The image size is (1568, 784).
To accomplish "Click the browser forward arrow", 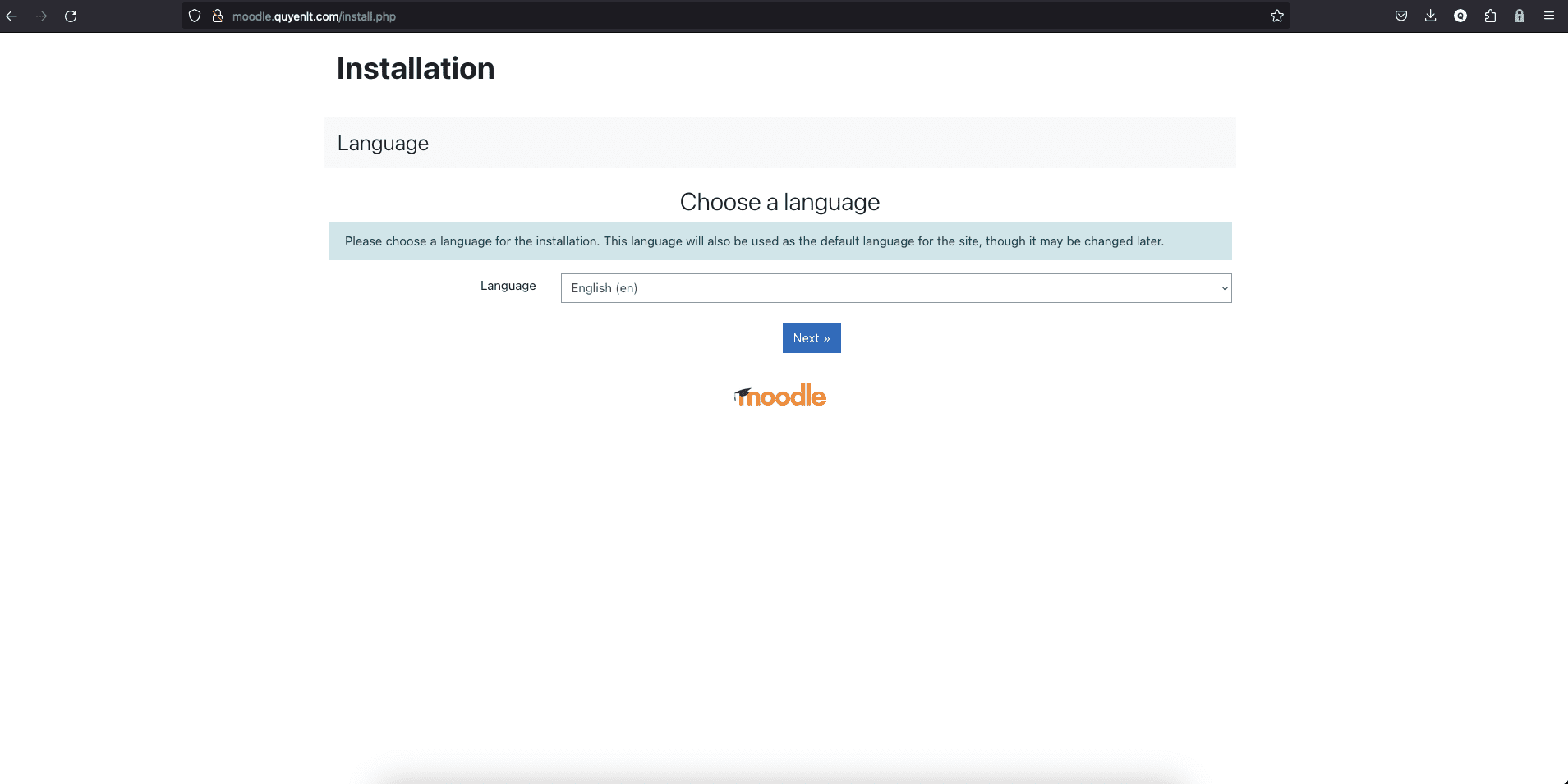I will pos(41,16).
